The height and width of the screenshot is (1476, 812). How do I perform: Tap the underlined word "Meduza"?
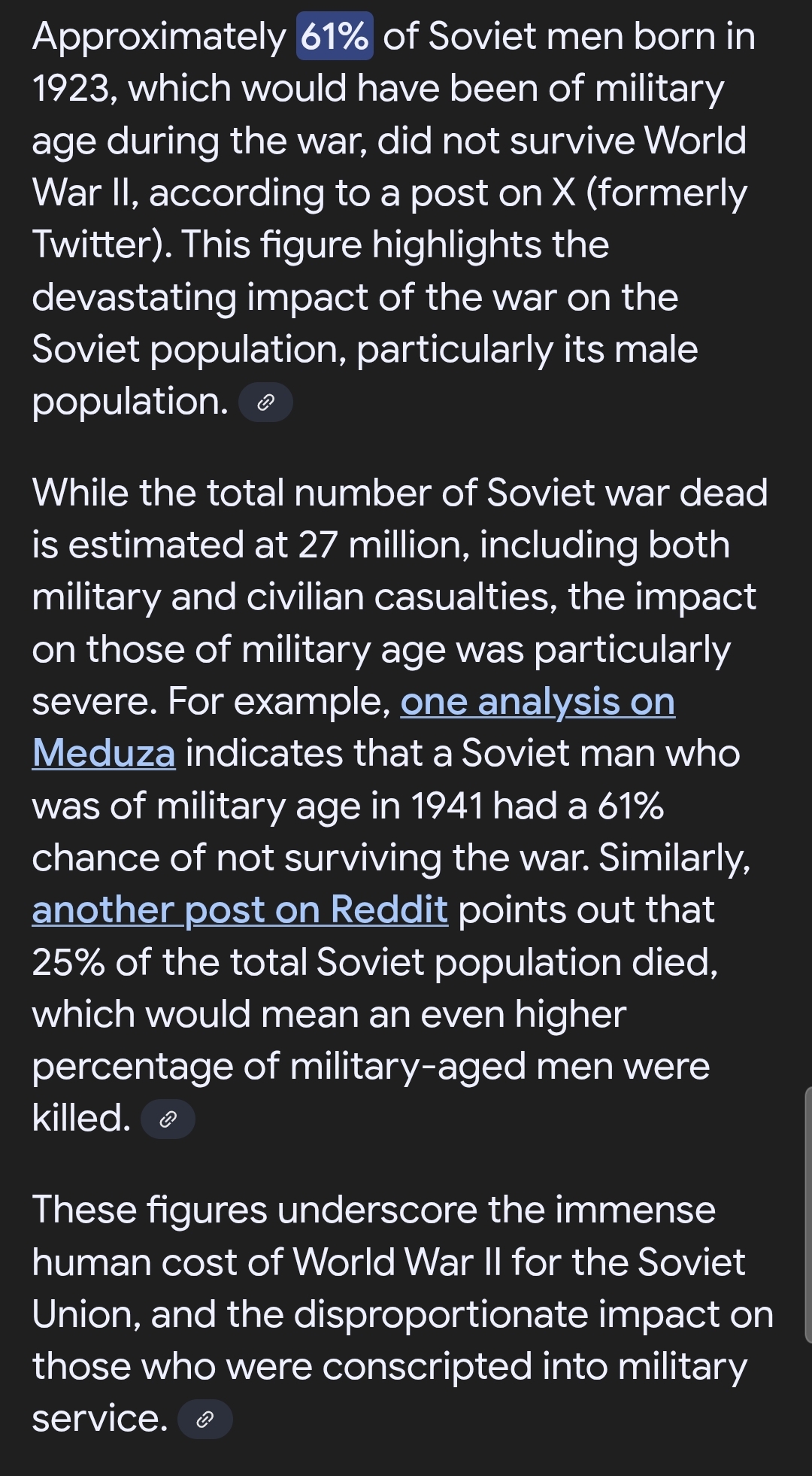(x=104, y=754)
